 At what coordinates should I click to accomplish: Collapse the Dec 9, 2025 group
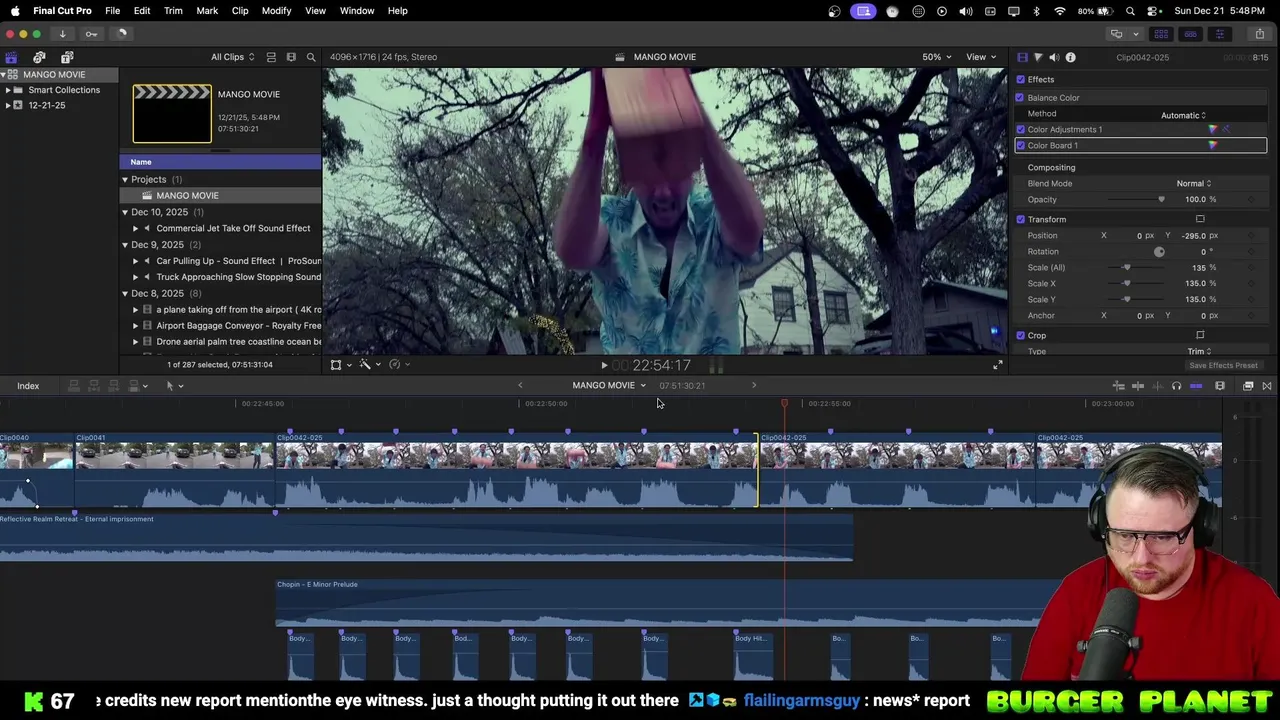tap(125, 245)
